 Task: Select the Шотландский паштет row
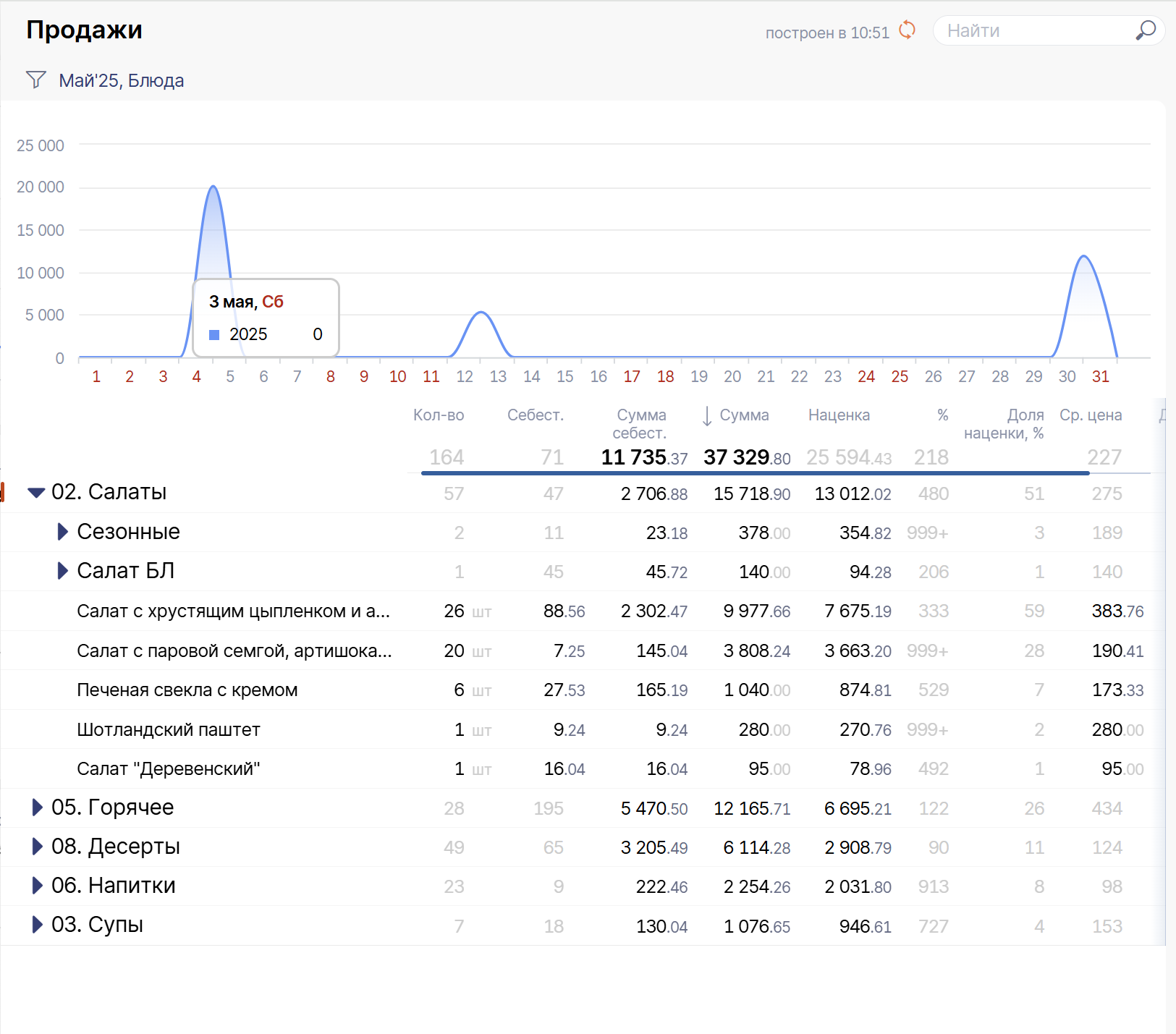click(x=168, y=729)
